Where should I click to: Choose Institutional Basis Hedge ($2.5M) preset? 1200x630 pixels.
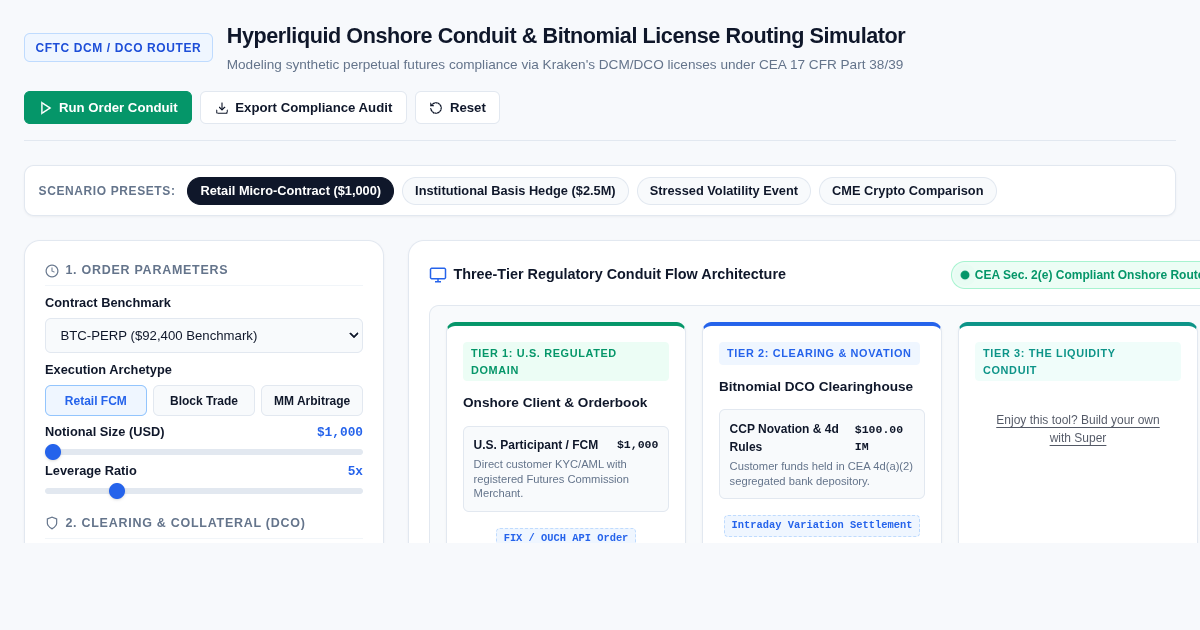[x=515, y=191]
